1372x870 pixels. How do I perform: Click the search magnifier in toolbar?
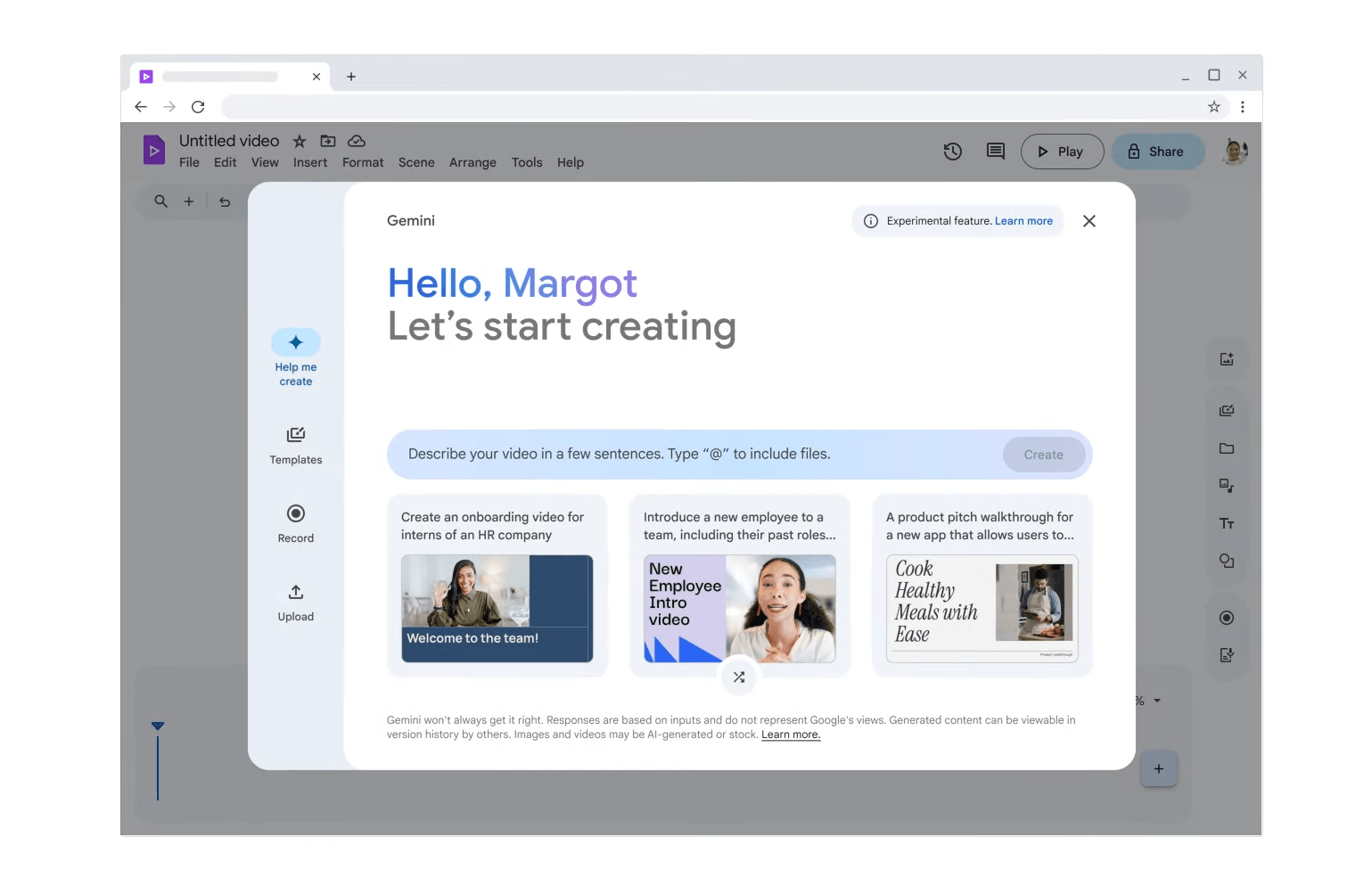coord(160,201)
